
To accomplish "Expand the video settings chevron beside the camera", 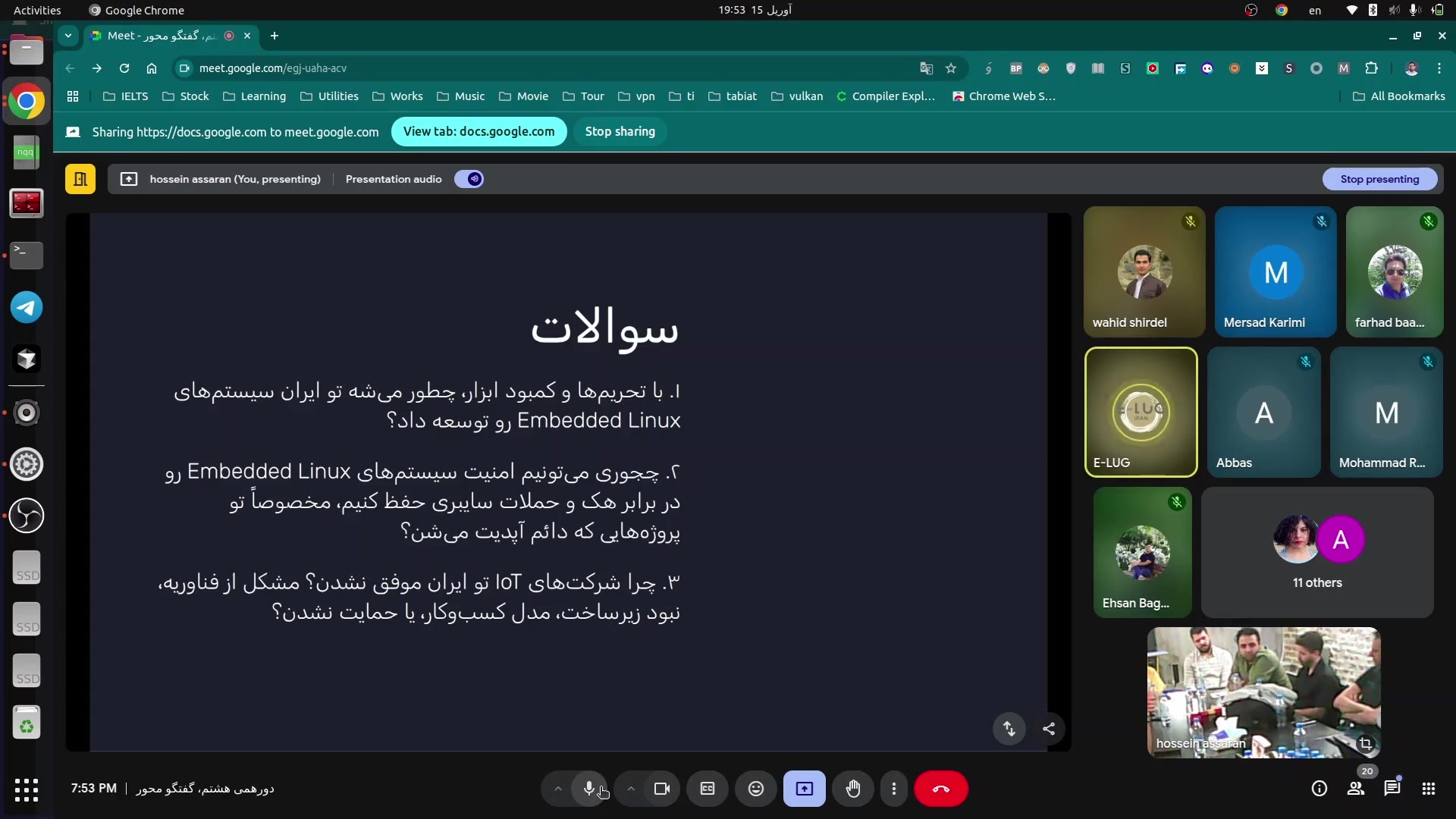I will coord(630,789).
